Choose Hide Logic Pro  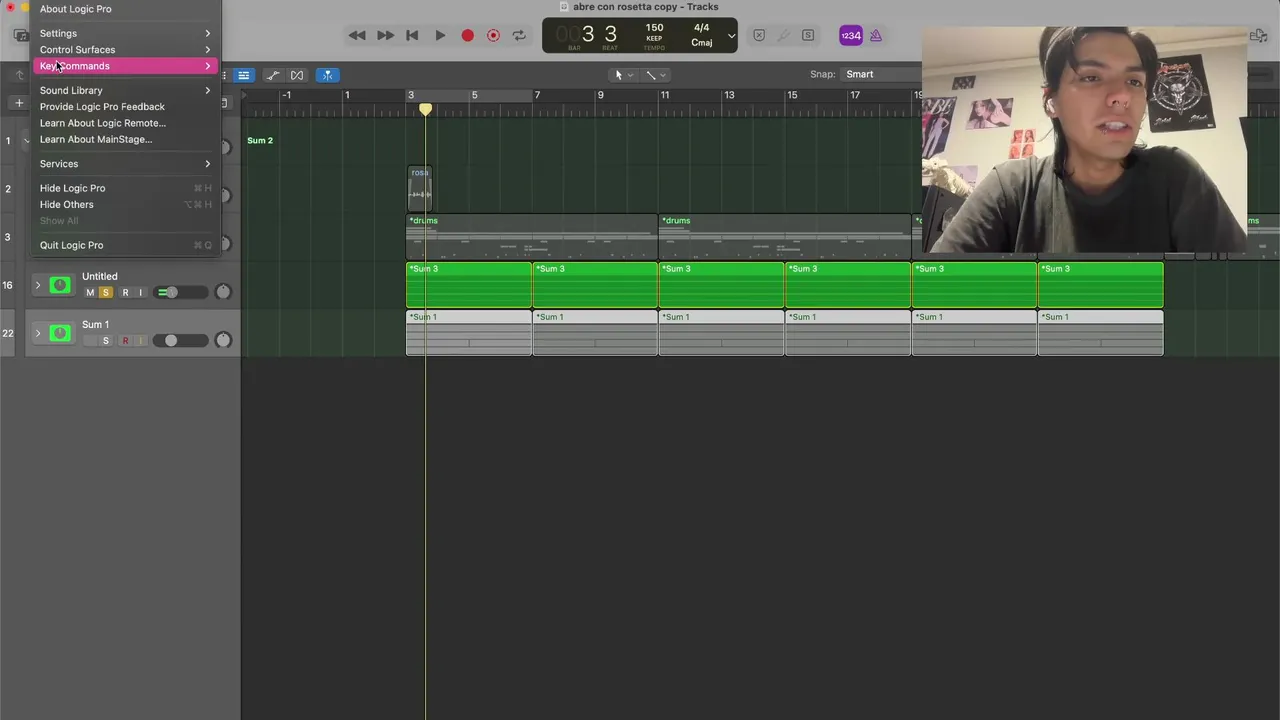pyautogui.click(x=125, y=188)
